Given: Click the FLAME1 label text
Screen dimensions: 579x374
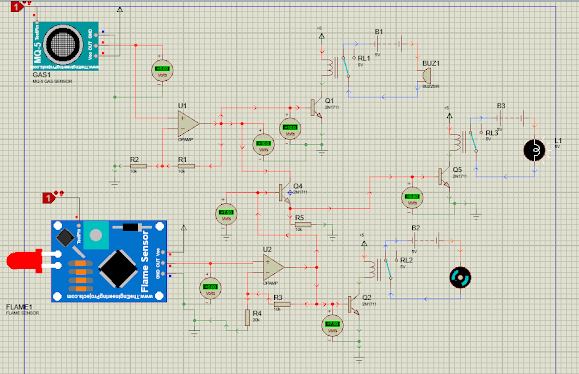Looking at the screenshot, I should pyautogui.click(x=19, y=307).
